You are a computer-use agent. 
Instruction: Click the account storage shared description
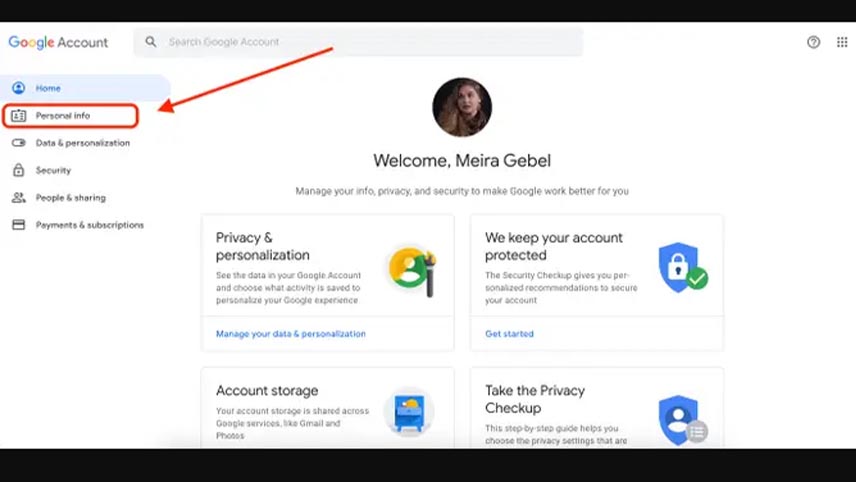pos(292,423)
